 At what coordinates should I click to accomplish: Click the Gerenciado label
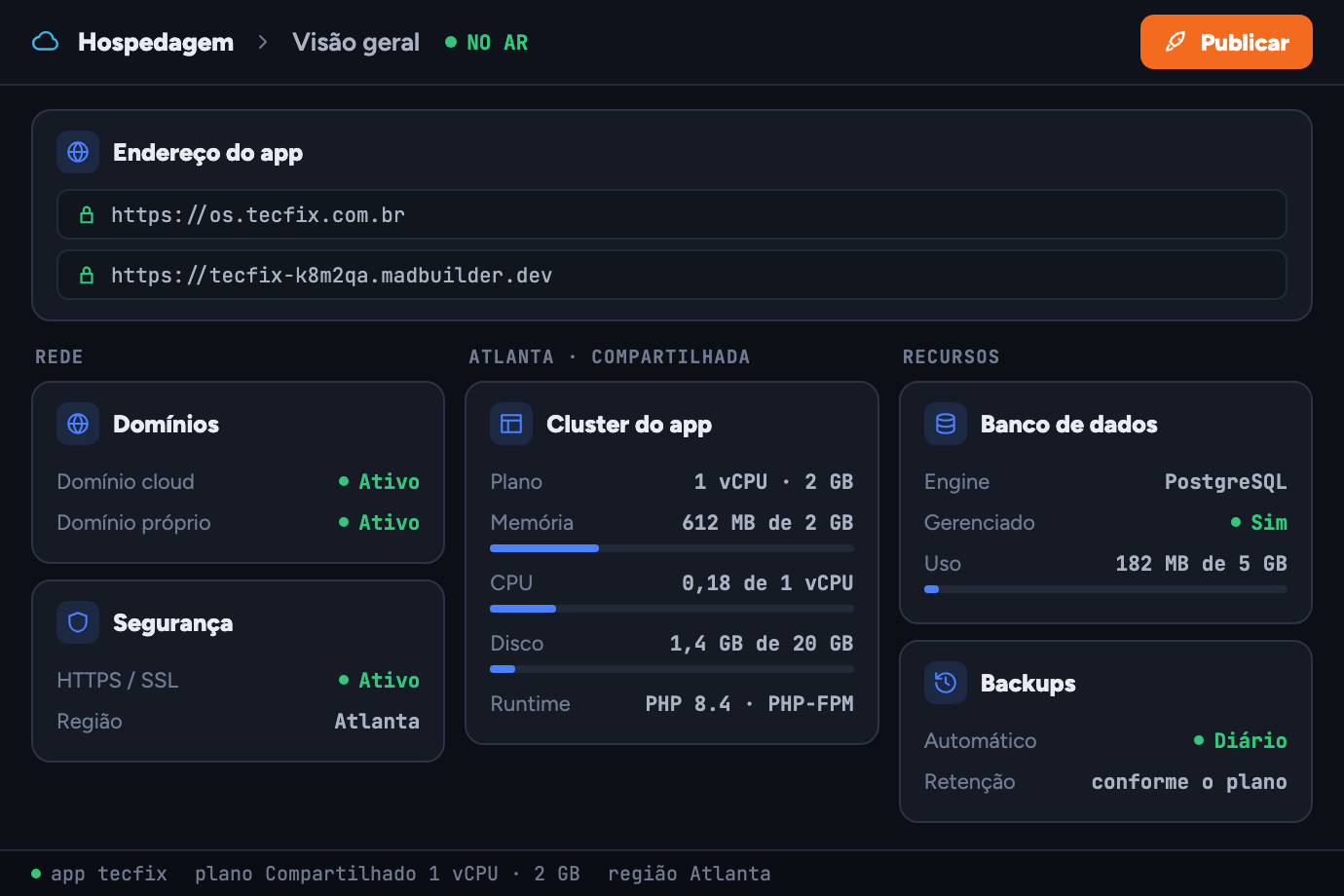click(x=980, y=522)
